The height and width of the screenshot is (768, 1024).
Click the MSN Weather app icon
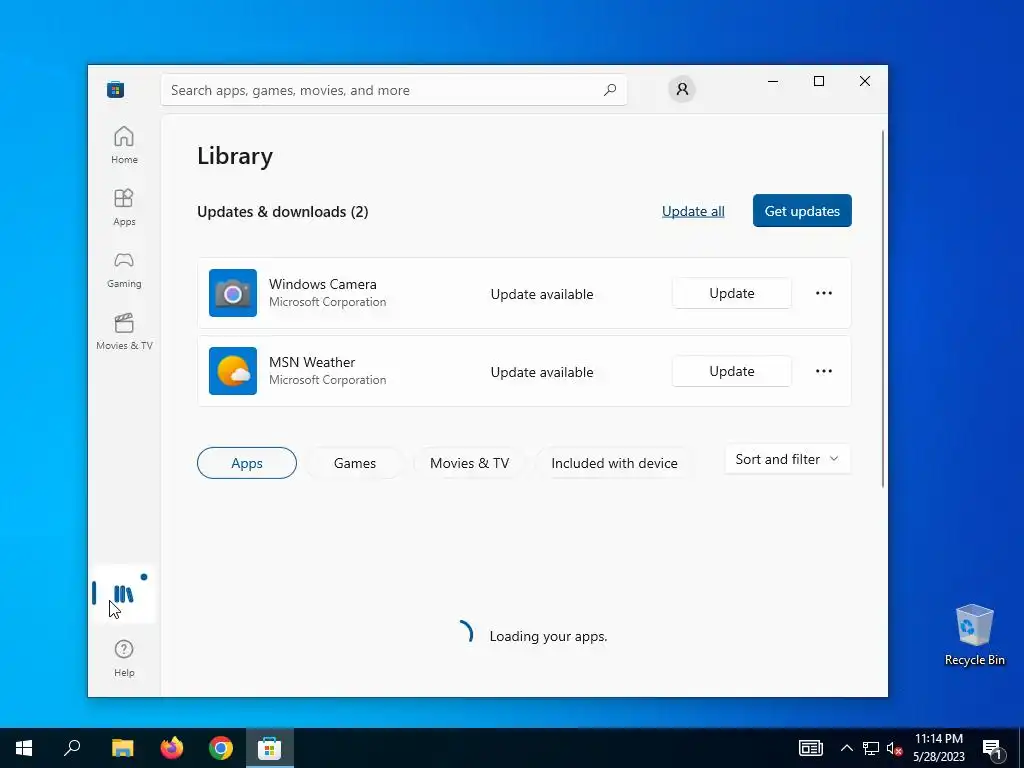tap(233, 371)
